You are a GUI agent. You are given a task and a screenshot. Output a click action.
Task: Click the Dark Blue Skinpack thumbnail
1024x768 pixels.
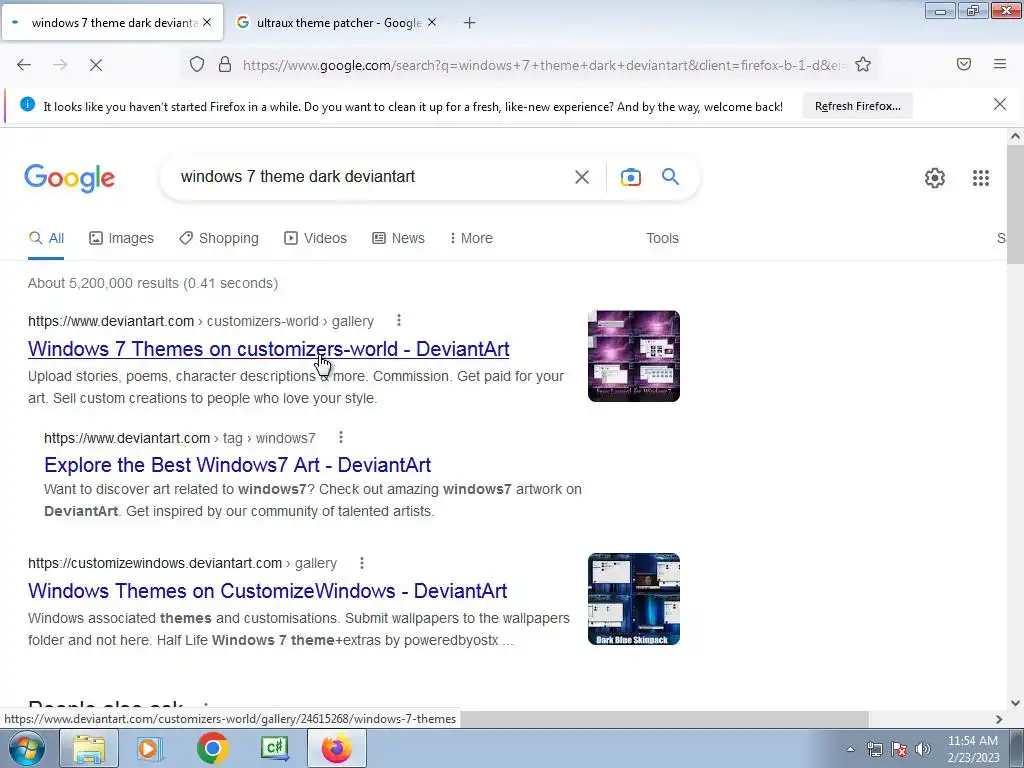633,599
